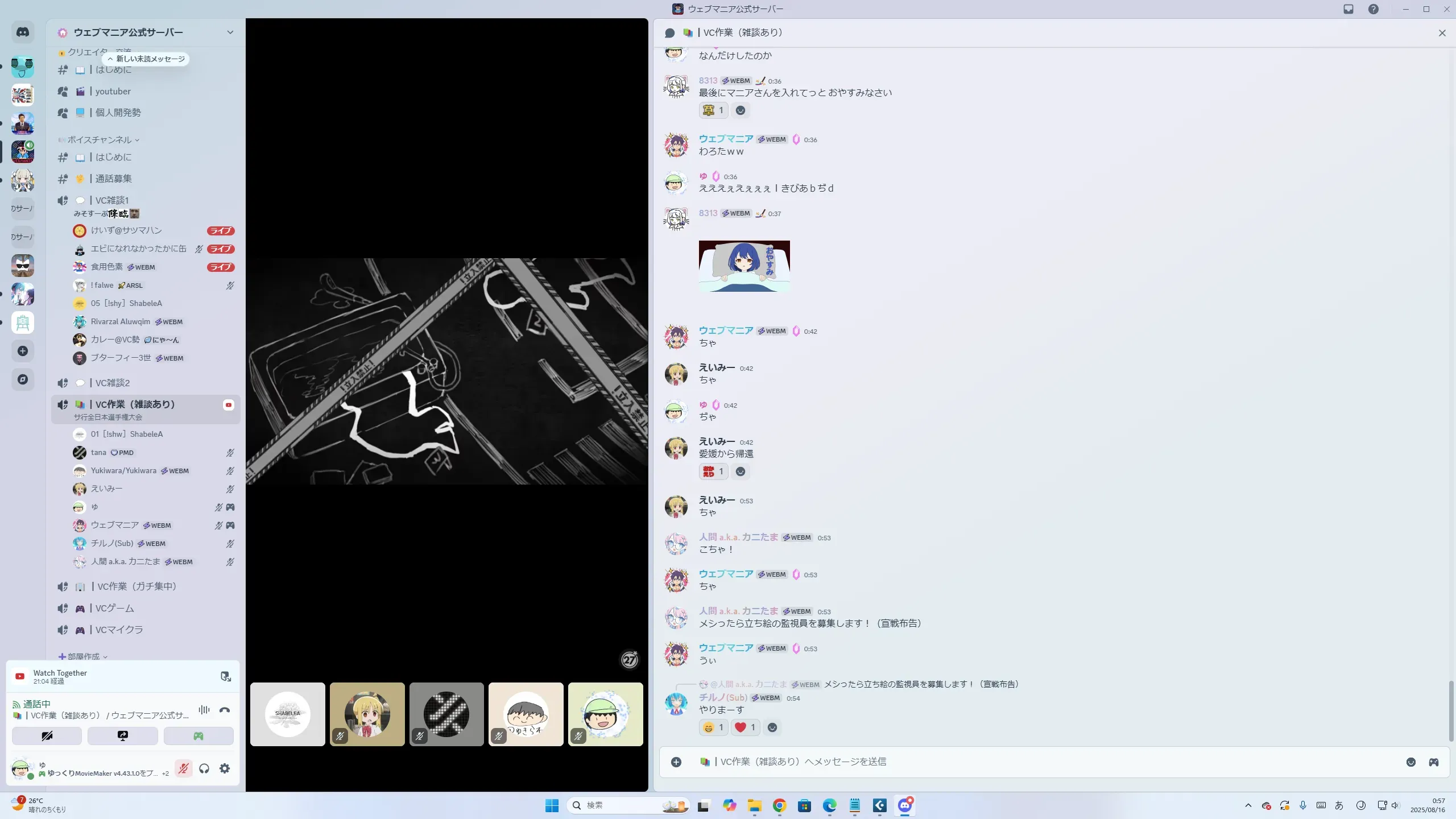Viewport: 1456px width, 819px height.
Task: Open emoji picker in message box
Action: (x=1410, y=762)
